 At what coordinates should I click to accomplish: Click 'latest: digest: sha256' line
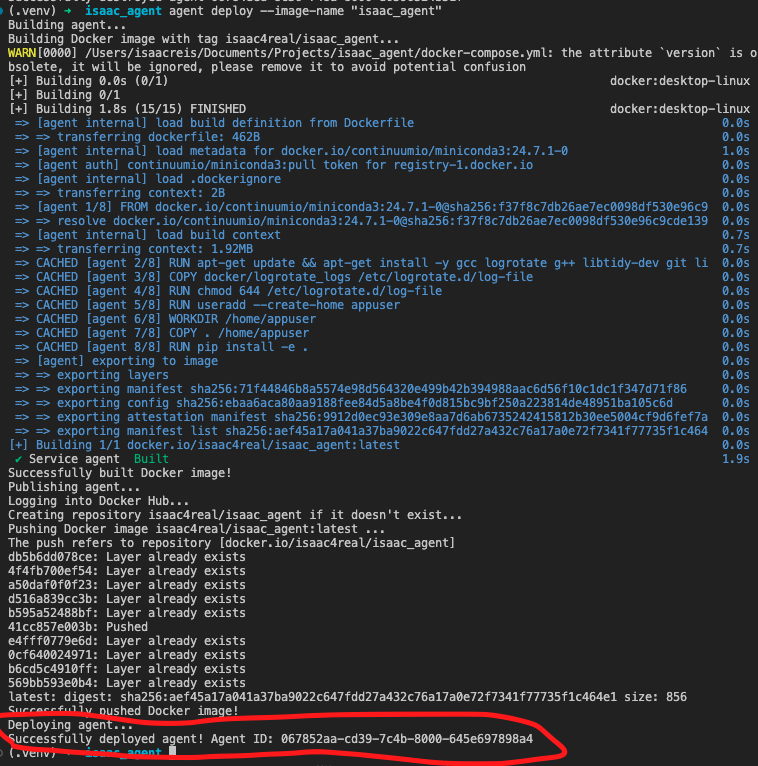347,697
